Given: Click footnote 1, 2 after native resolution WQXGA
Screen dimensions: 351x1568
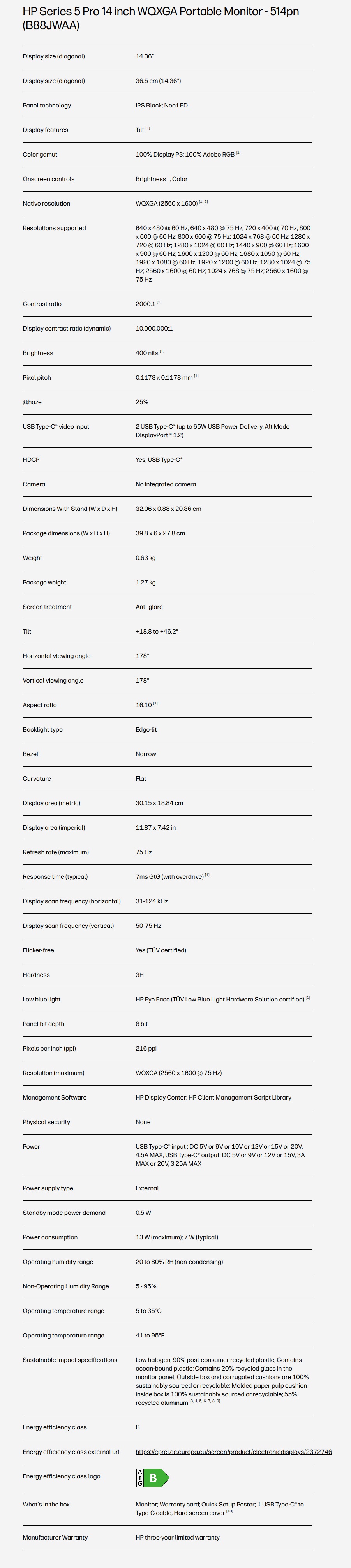Looking at the screenshot, I should point(203,201).
